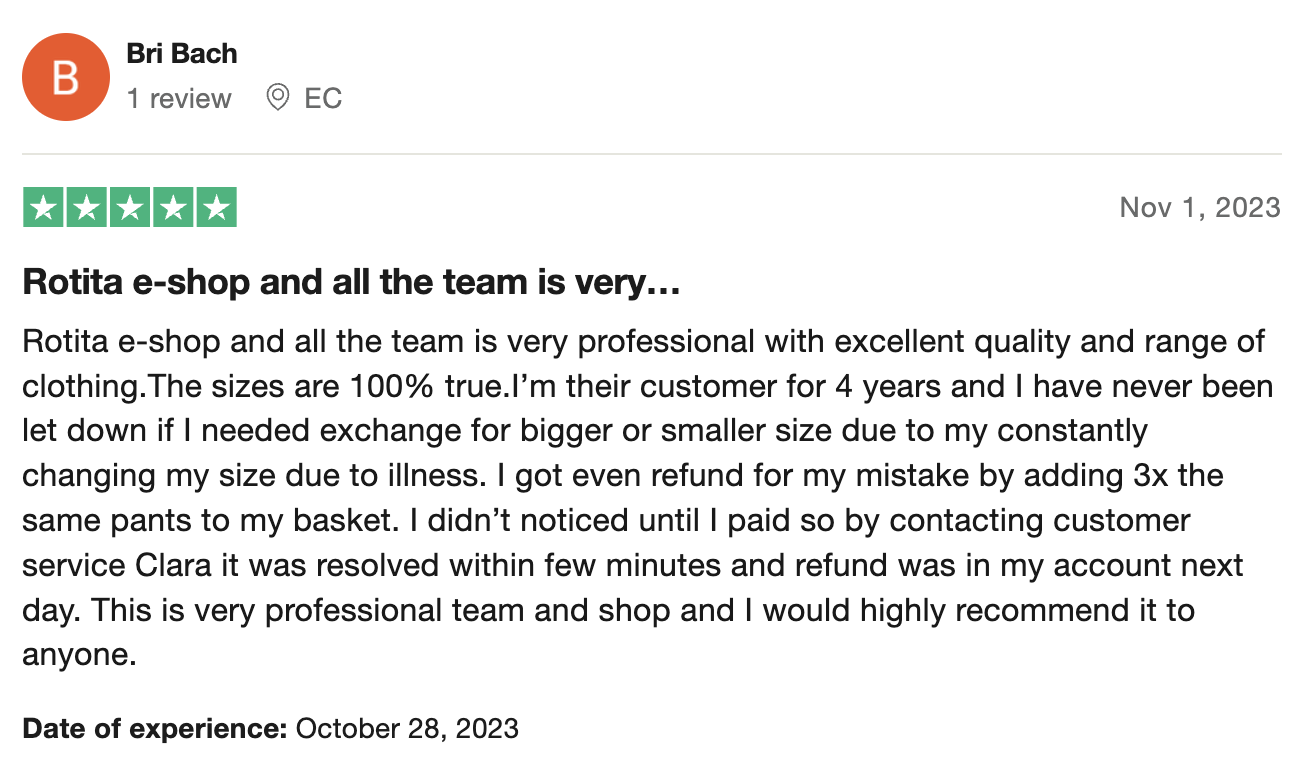This screenshot has height=764, width=1310.
Task: Click the orange "B" avatar circle
Action: click(65, 77)
